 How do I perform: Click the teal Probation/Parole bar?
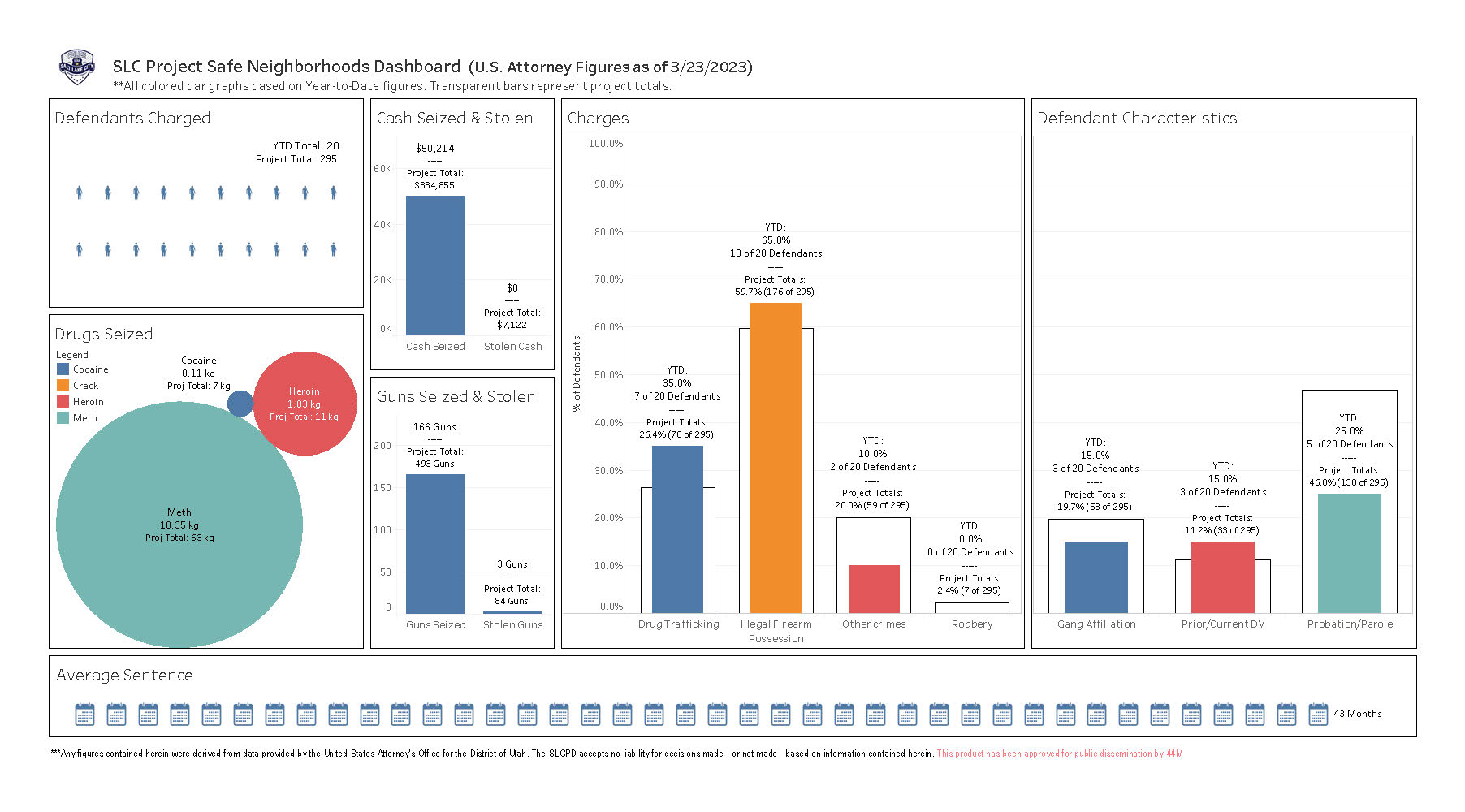(1349, 553)
